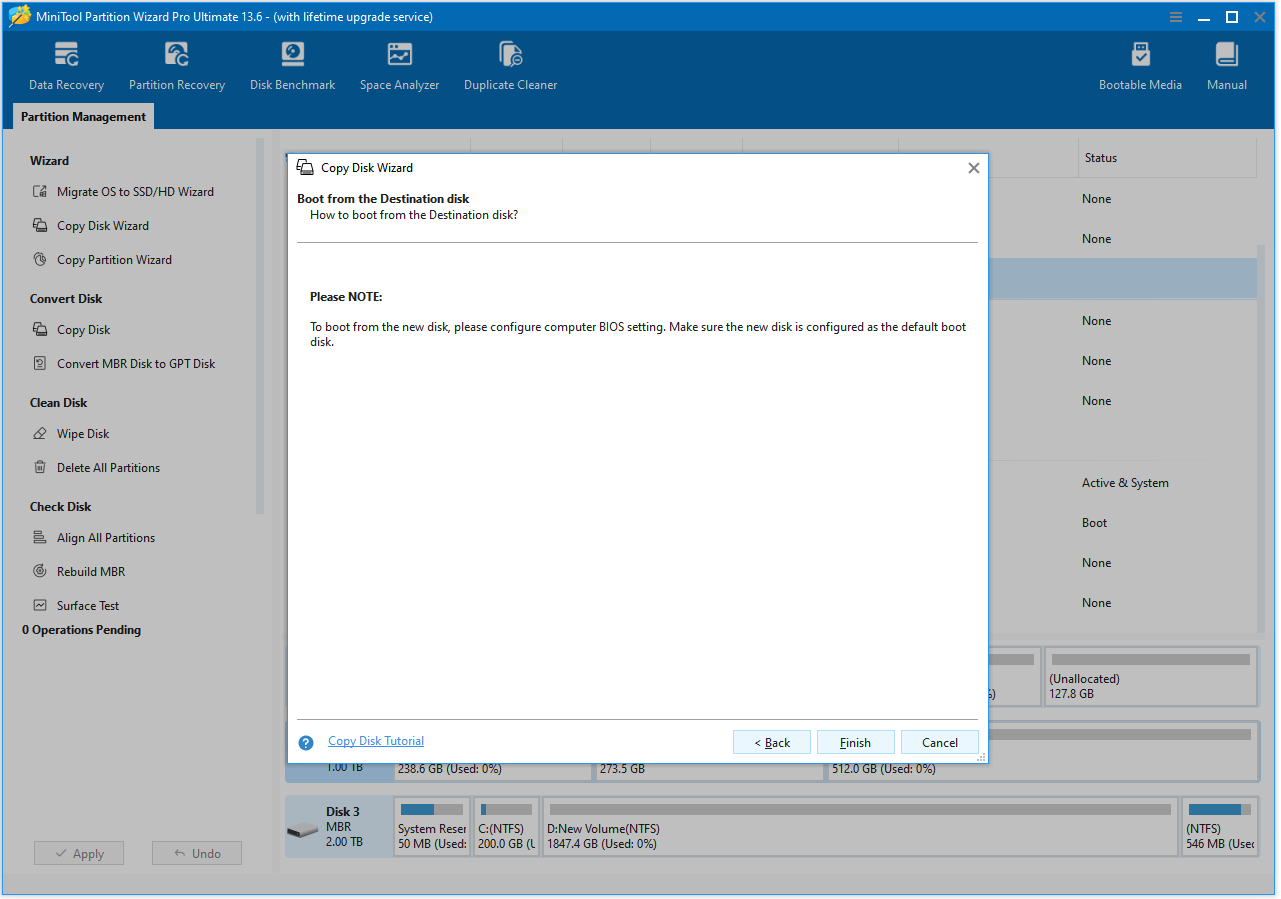Close the Copy Disk Wizard dialog

click(973, 168)
